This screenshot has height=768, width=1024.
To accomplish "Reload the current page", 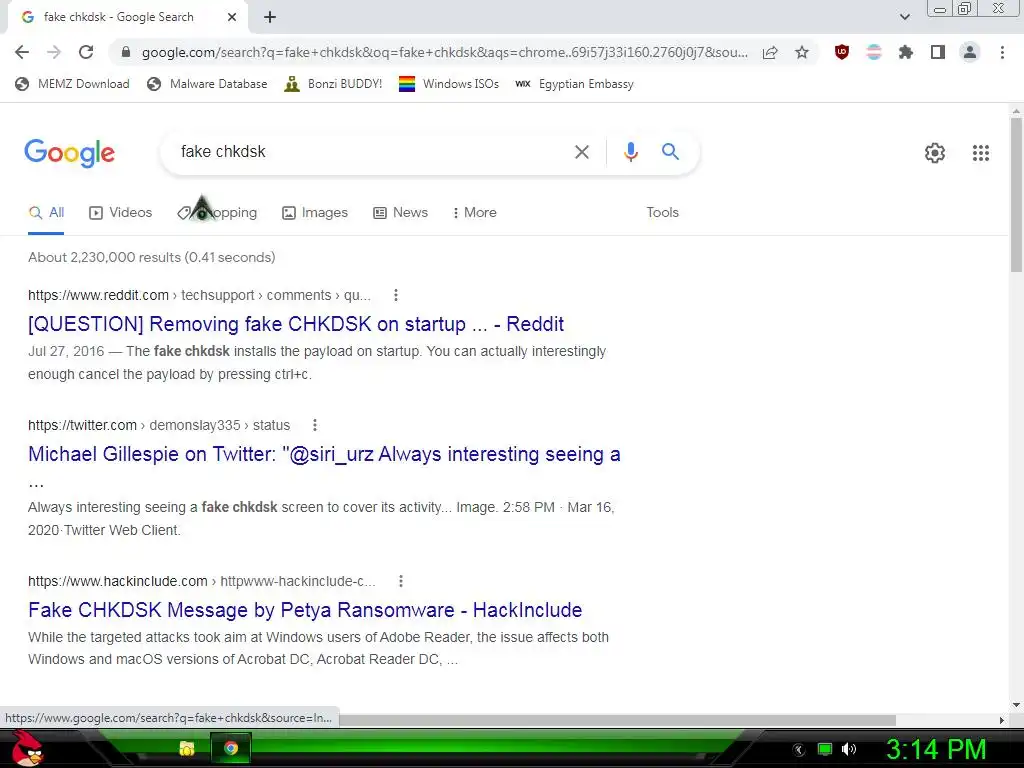I will [86, 52].
